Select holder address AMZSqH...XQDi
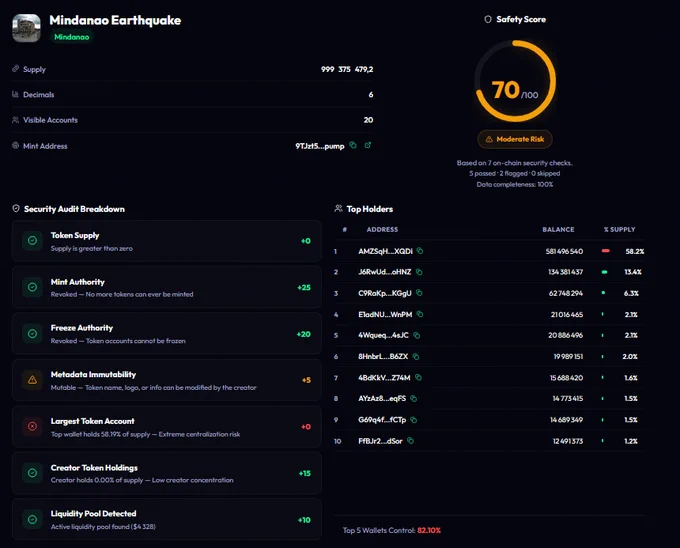Screen dimensions: 680x548 tap(385, 251)
